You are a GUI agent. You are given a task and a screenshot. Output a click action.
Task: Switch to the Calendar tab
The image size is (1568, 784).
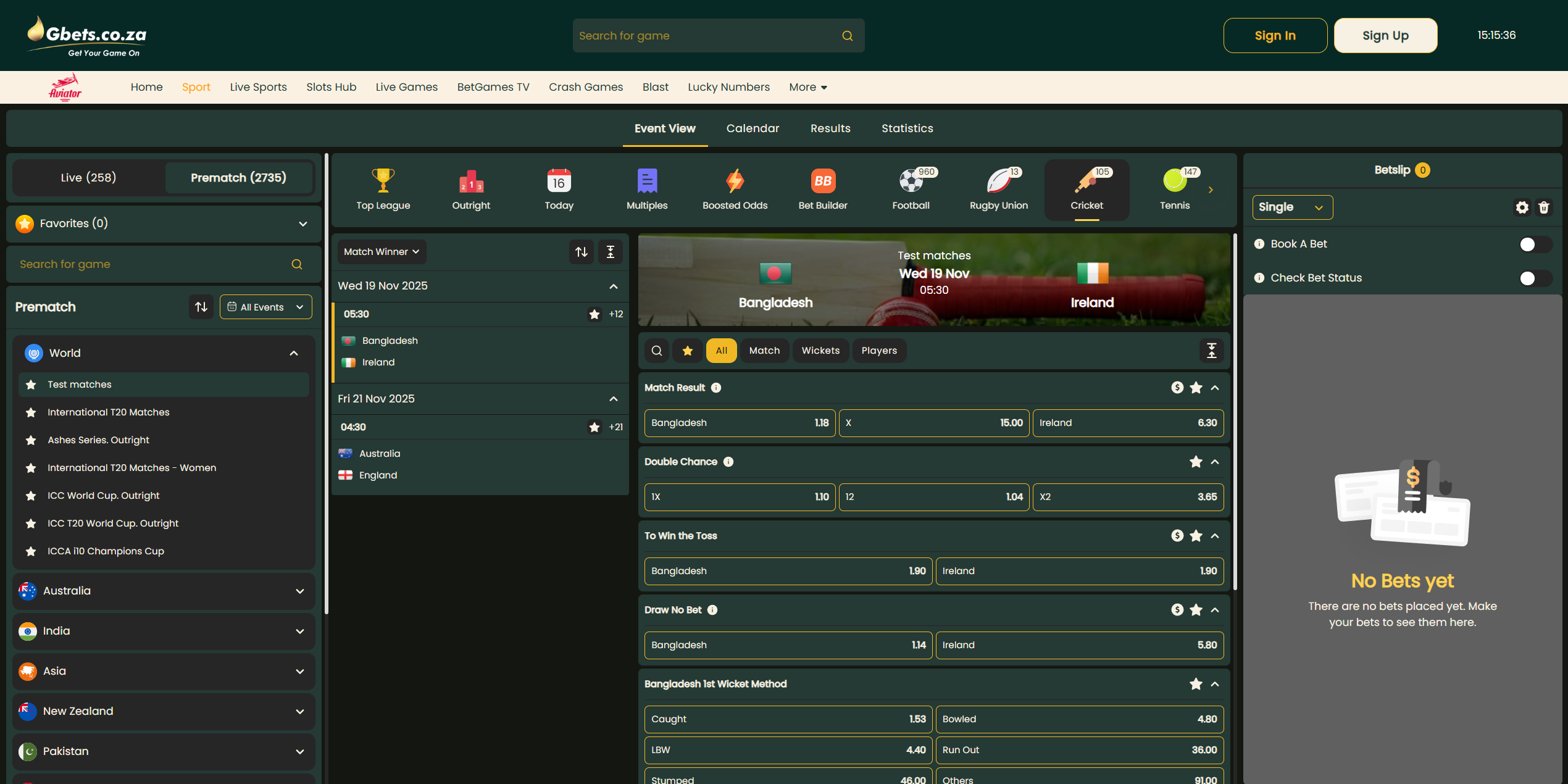tap(753, 128)
